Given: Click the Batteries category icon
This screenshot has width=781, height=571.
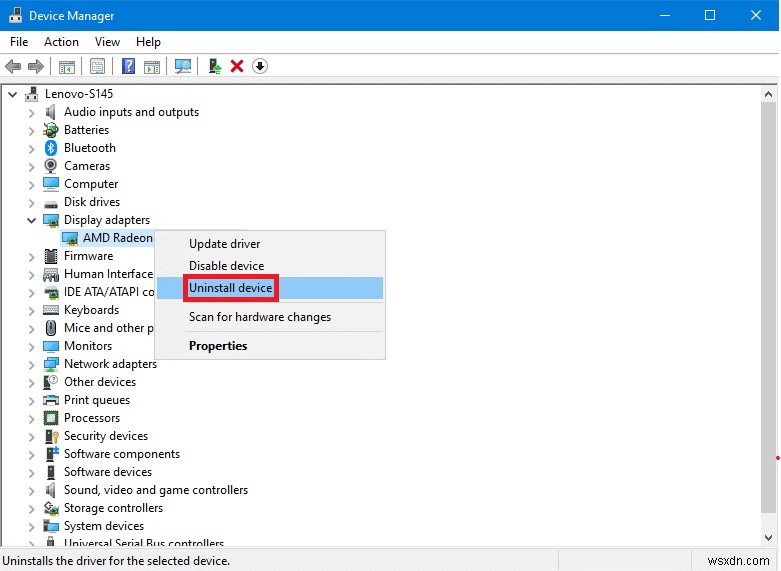Looking at the screenshot, I should coord(51,130).
